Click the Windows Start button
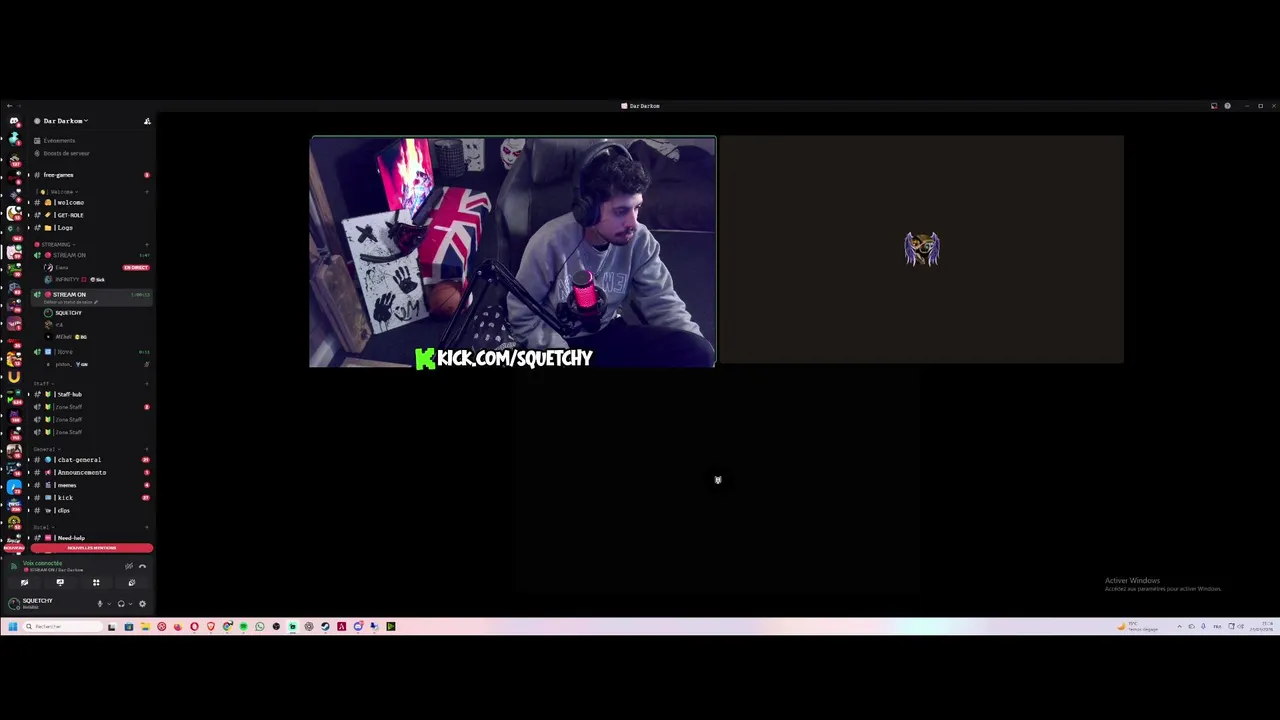Screen dimensions: 1280x720 pyautogui.click(x=12, y=627)
